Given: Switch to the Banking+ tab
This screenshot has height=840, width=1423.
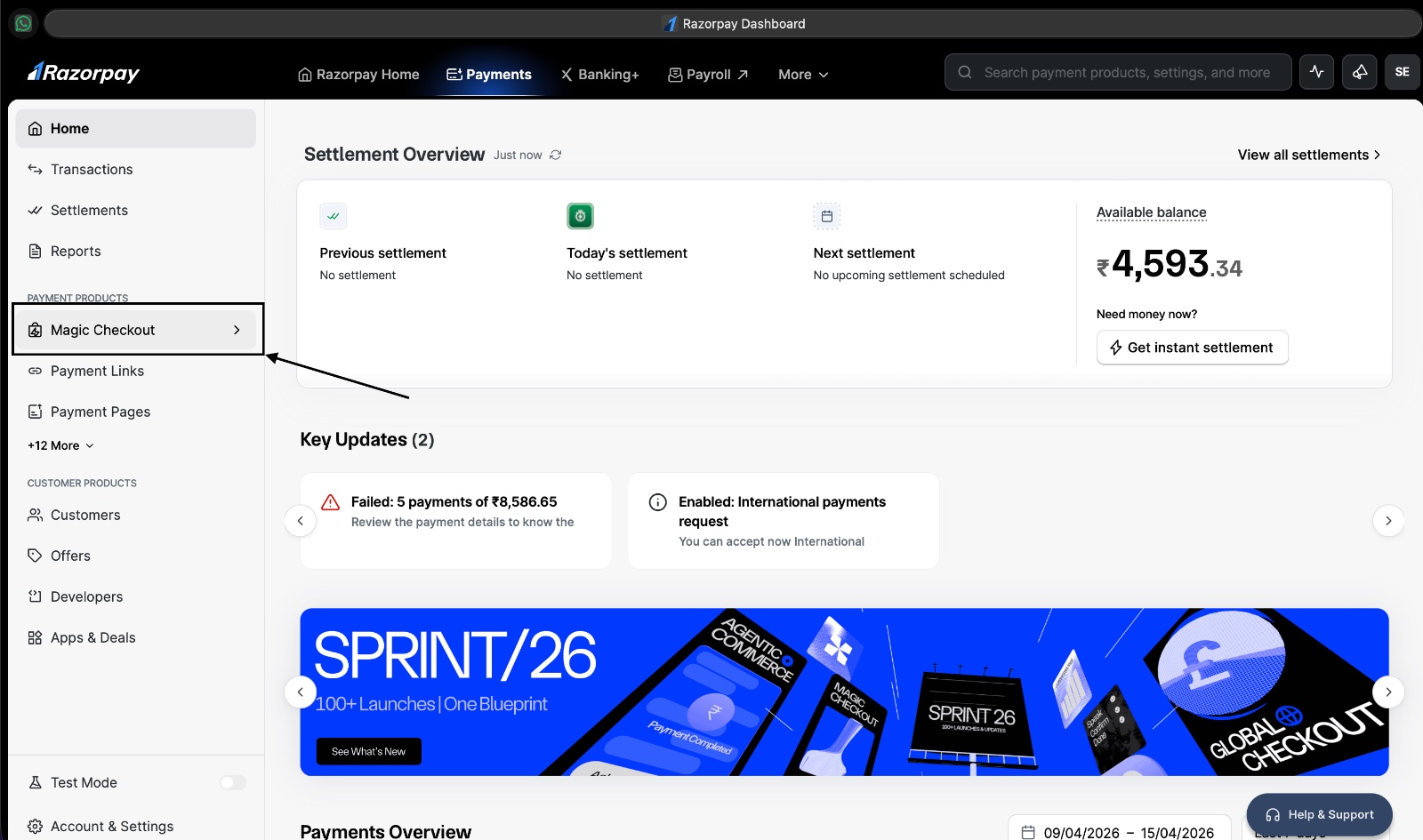Looking at the screenshot, I should pos(600,75).
